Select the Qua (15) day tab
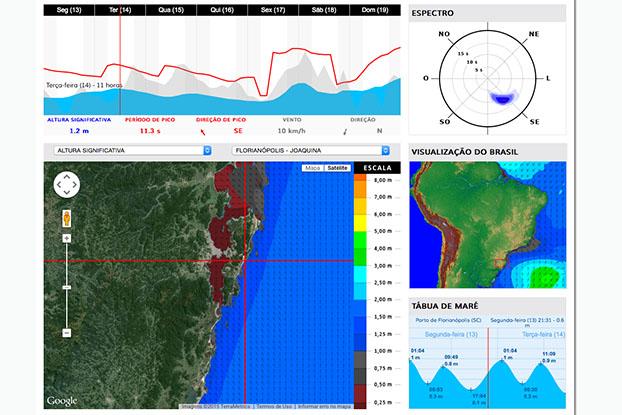622x415 pixels. click(x=171, y=10)
